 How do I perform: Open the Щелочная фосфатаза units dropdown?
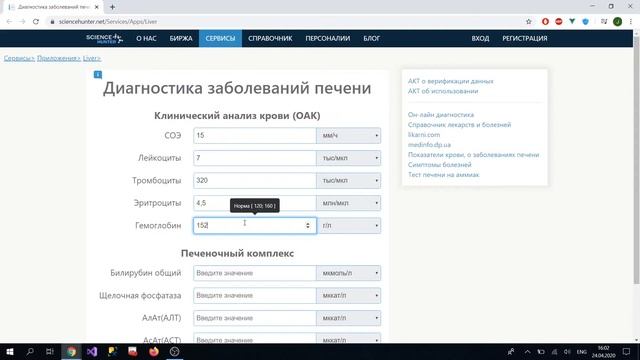(348, 296)
